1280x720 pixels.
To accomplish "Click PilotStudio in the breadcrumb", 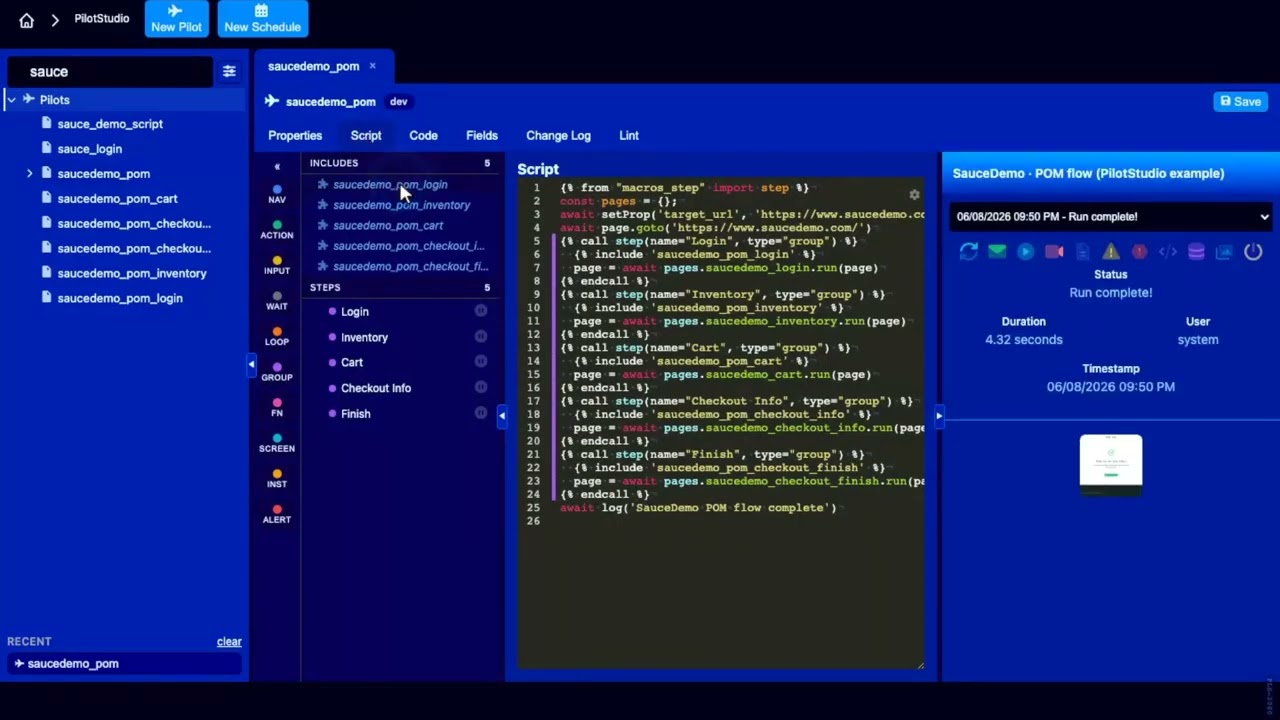I will [x=102, y=19].
